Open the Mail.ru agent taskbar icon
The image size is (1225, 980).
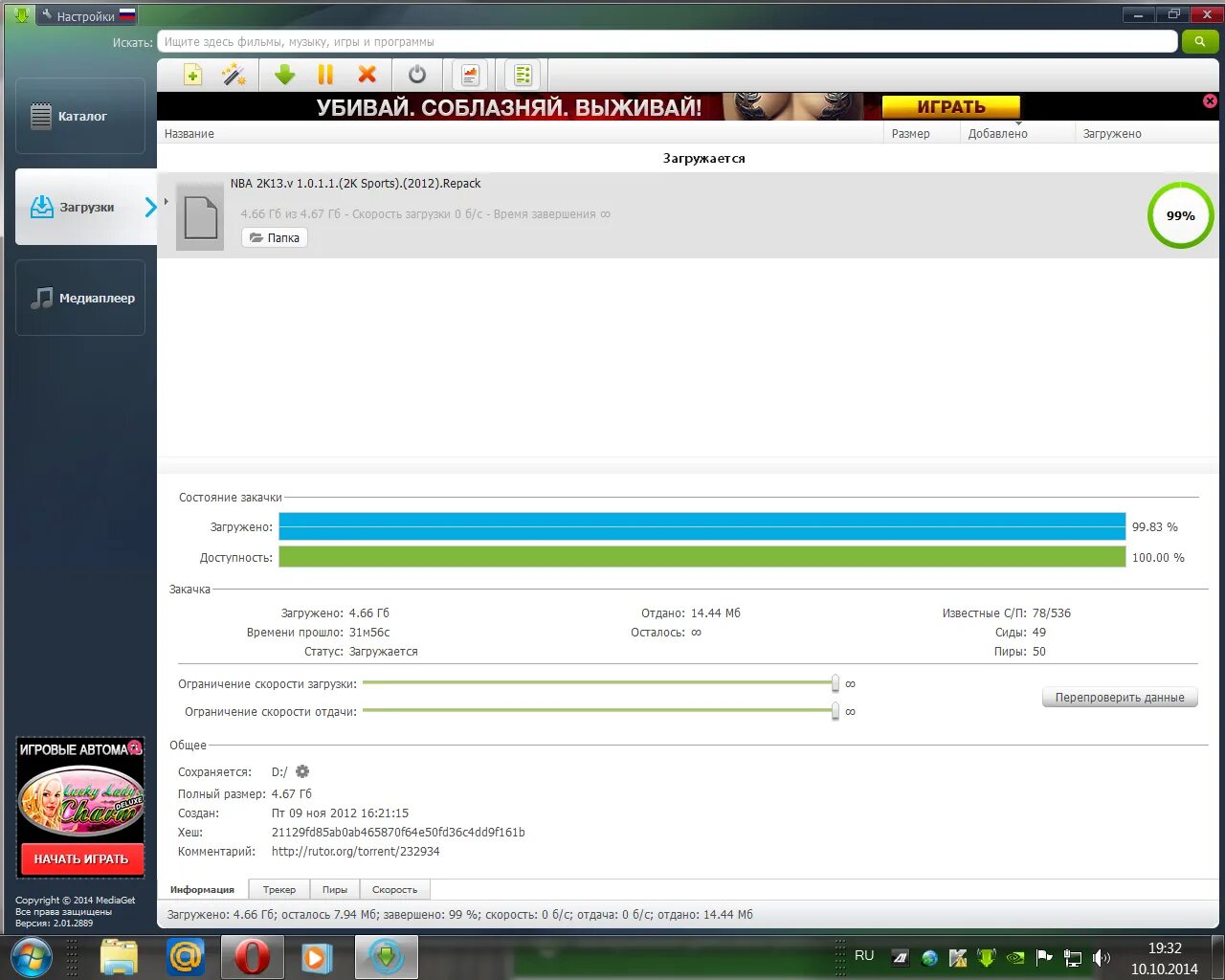186,957
